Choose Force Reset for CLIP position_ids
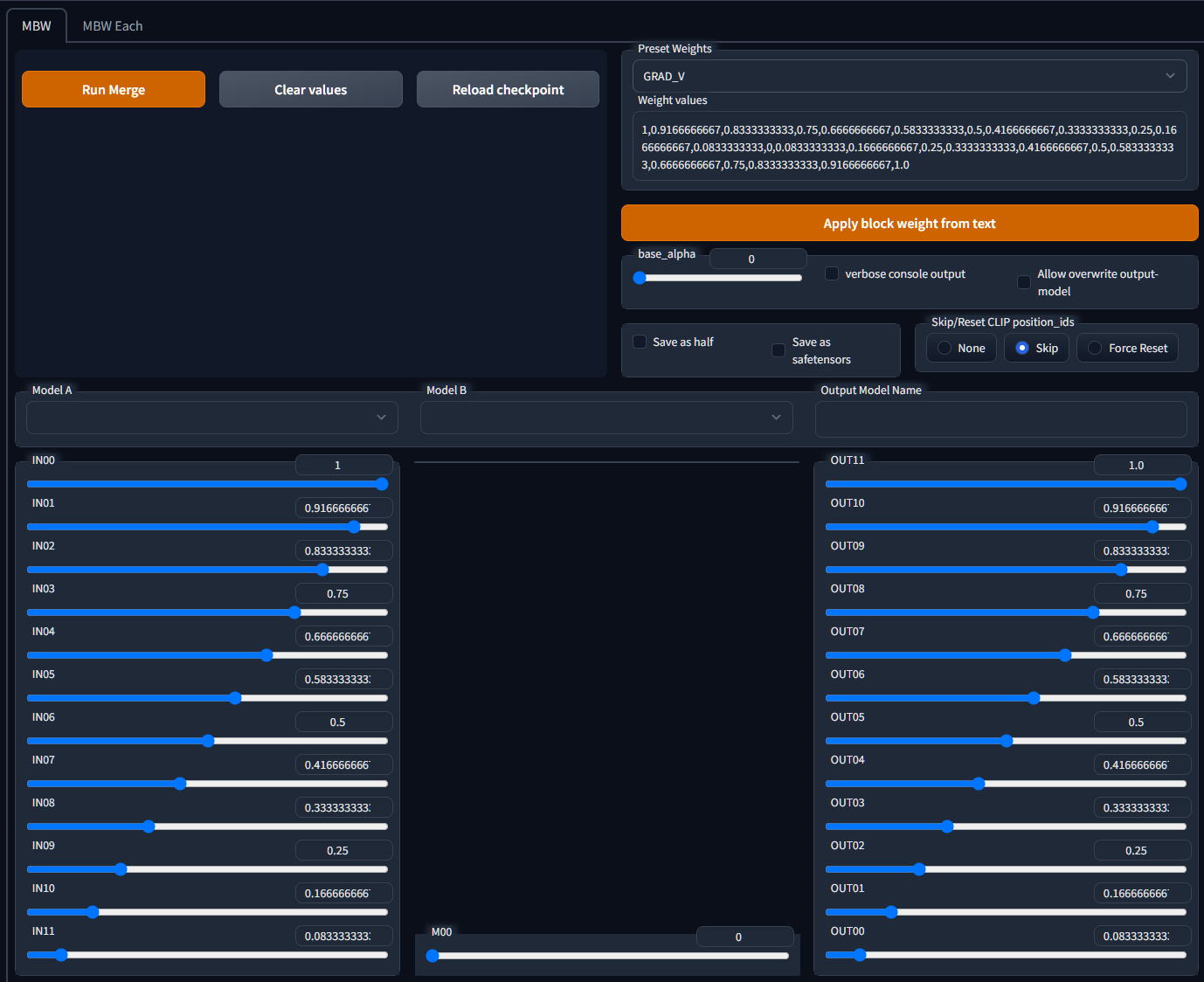Screen dimensions: 1204x982 tap(1127, 348)
